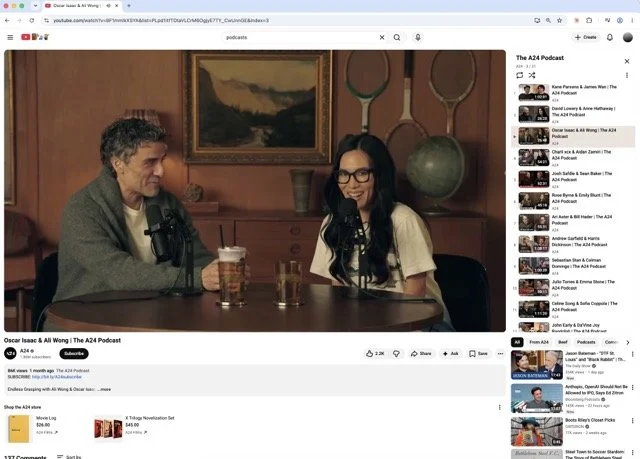Toggle loop playlist
Screen dimensions: 640x459
coord(519,75)
